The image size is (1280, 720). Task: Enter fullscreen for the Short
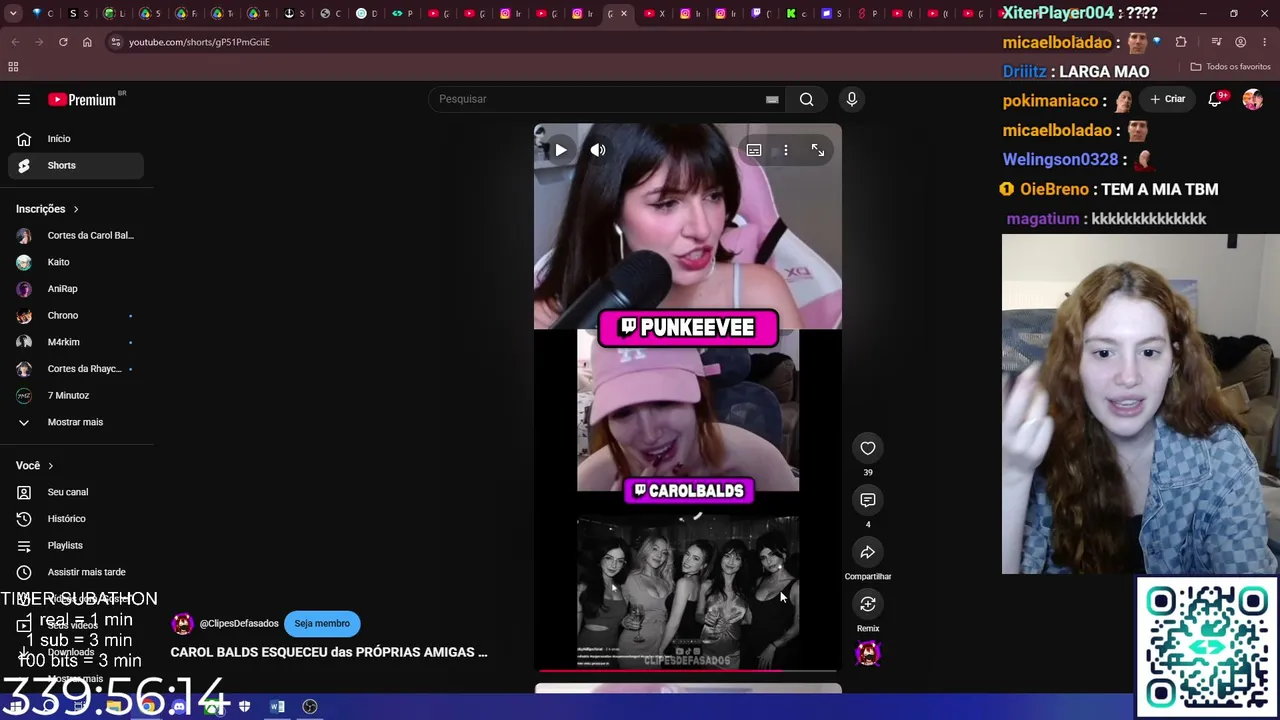(818, 150)
